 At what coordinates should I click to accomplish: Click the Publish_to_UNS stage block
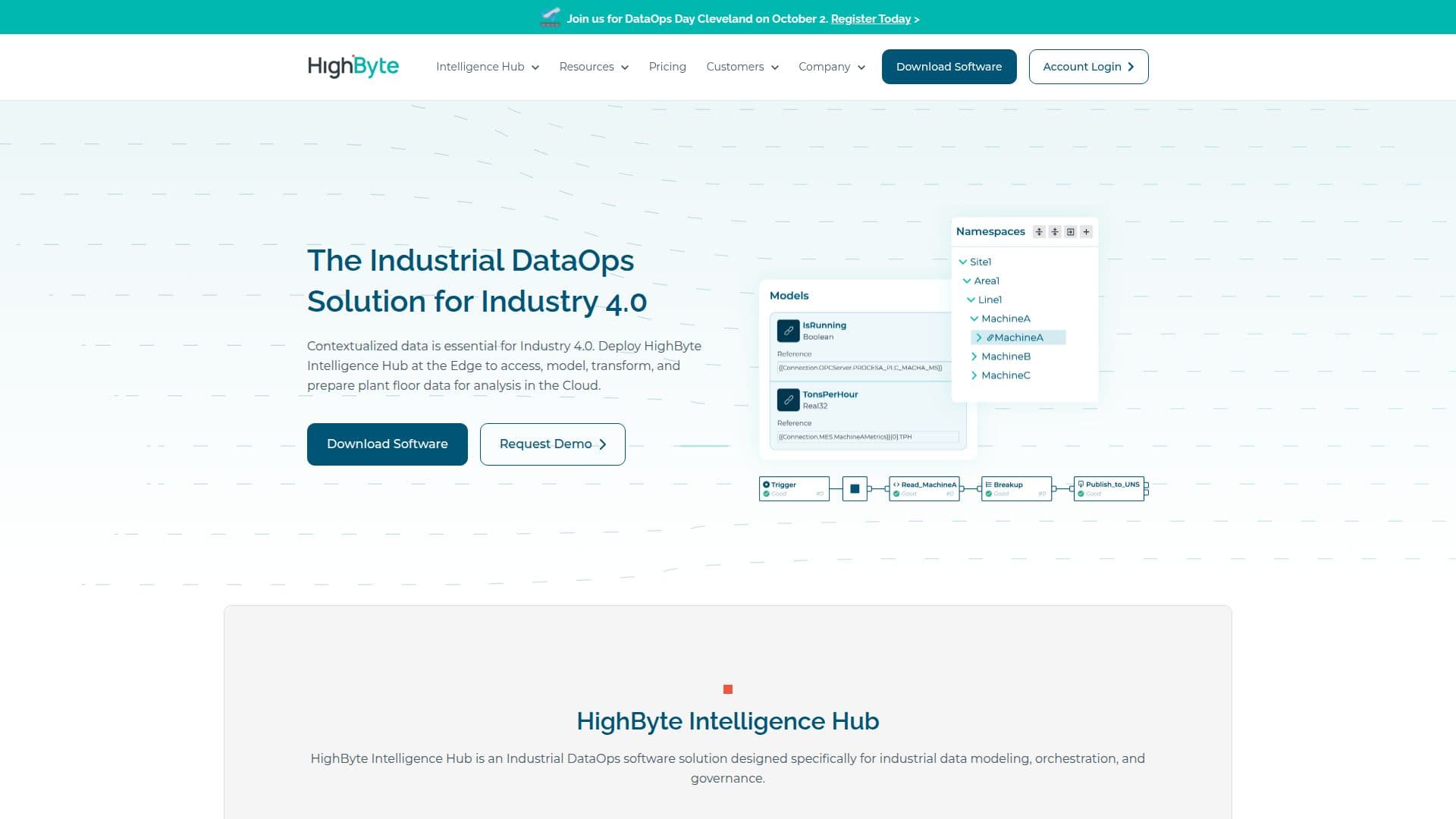pos(1109,489)
